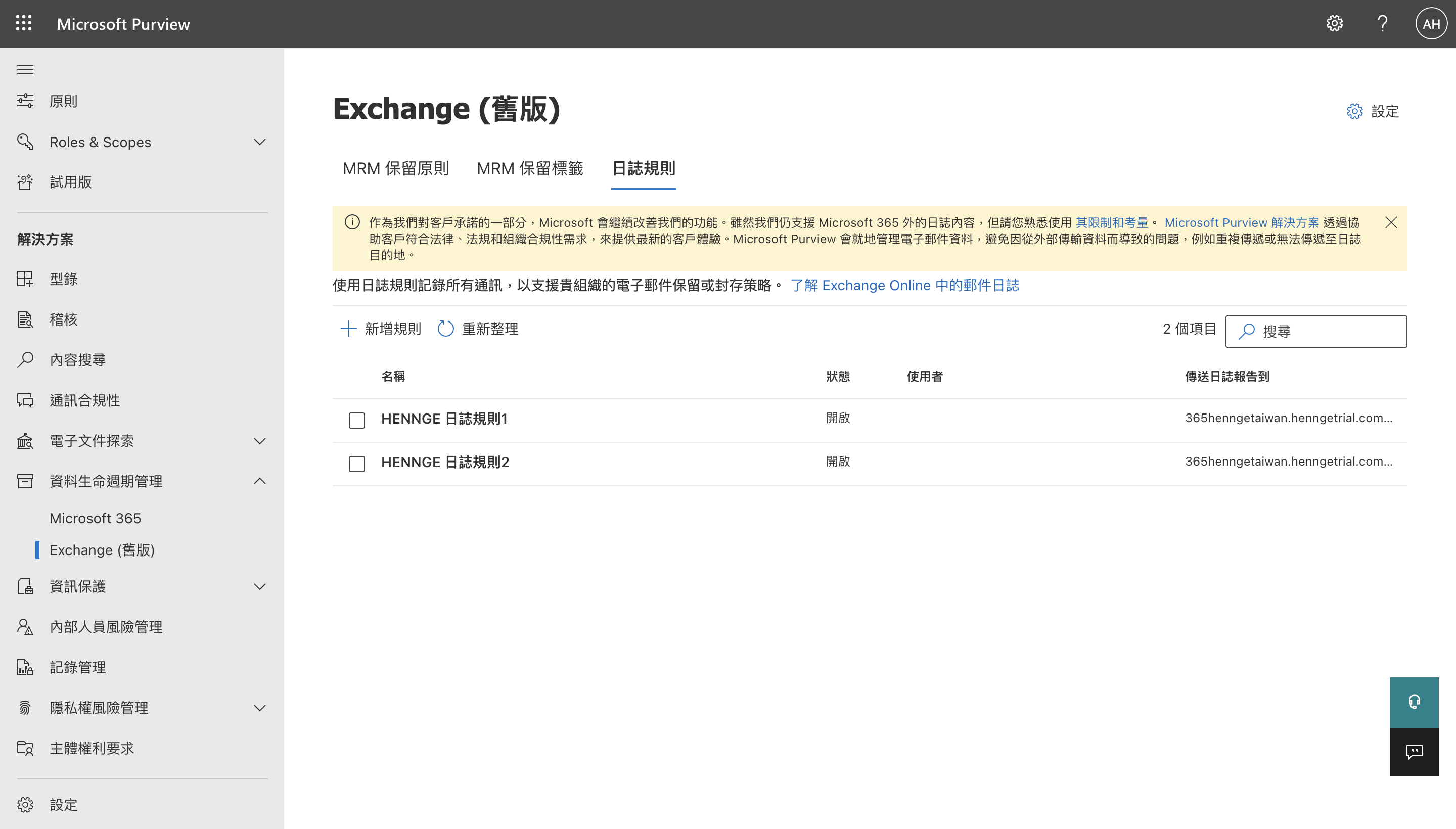1456x829 pixels.
Task: Click the 使用者 column header
Action: (925, 377)
